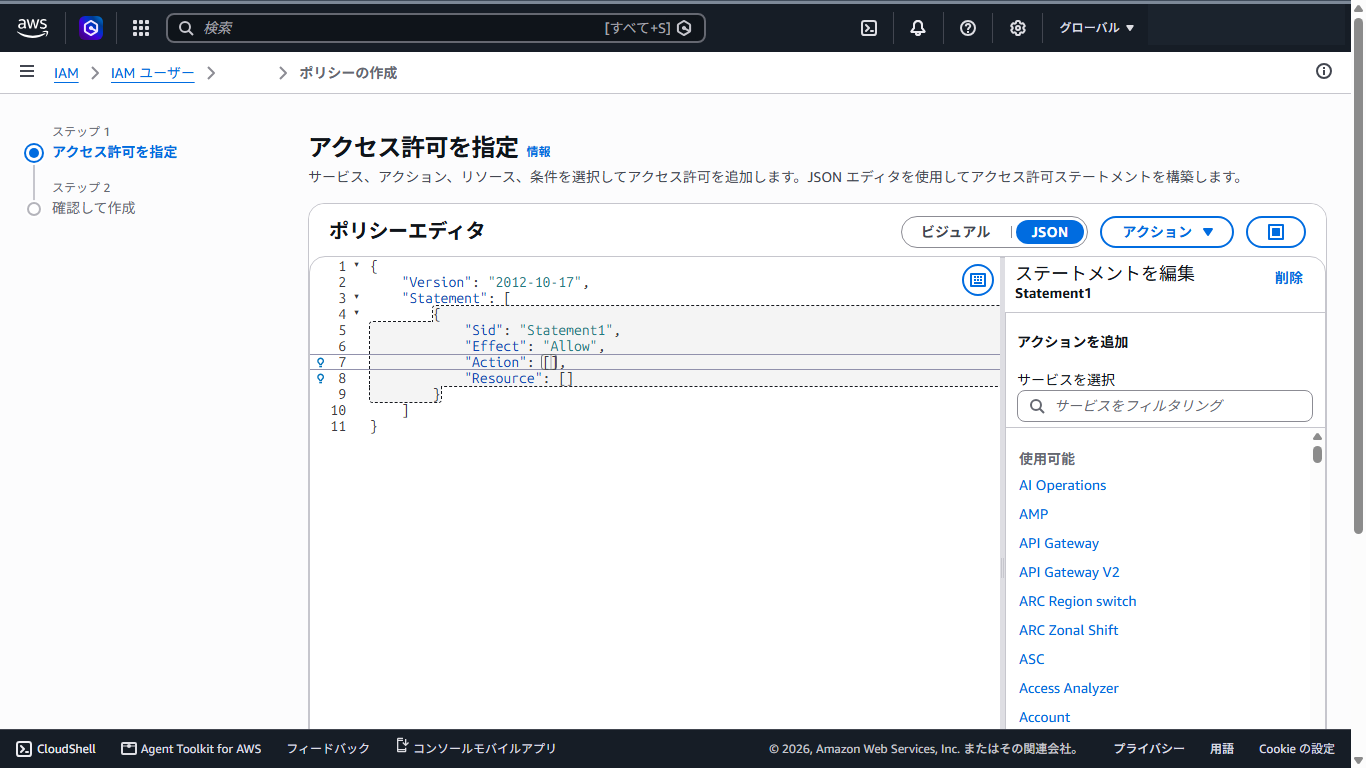
Task: Launch CloudShell from the top bar icon
Action: 869,28
